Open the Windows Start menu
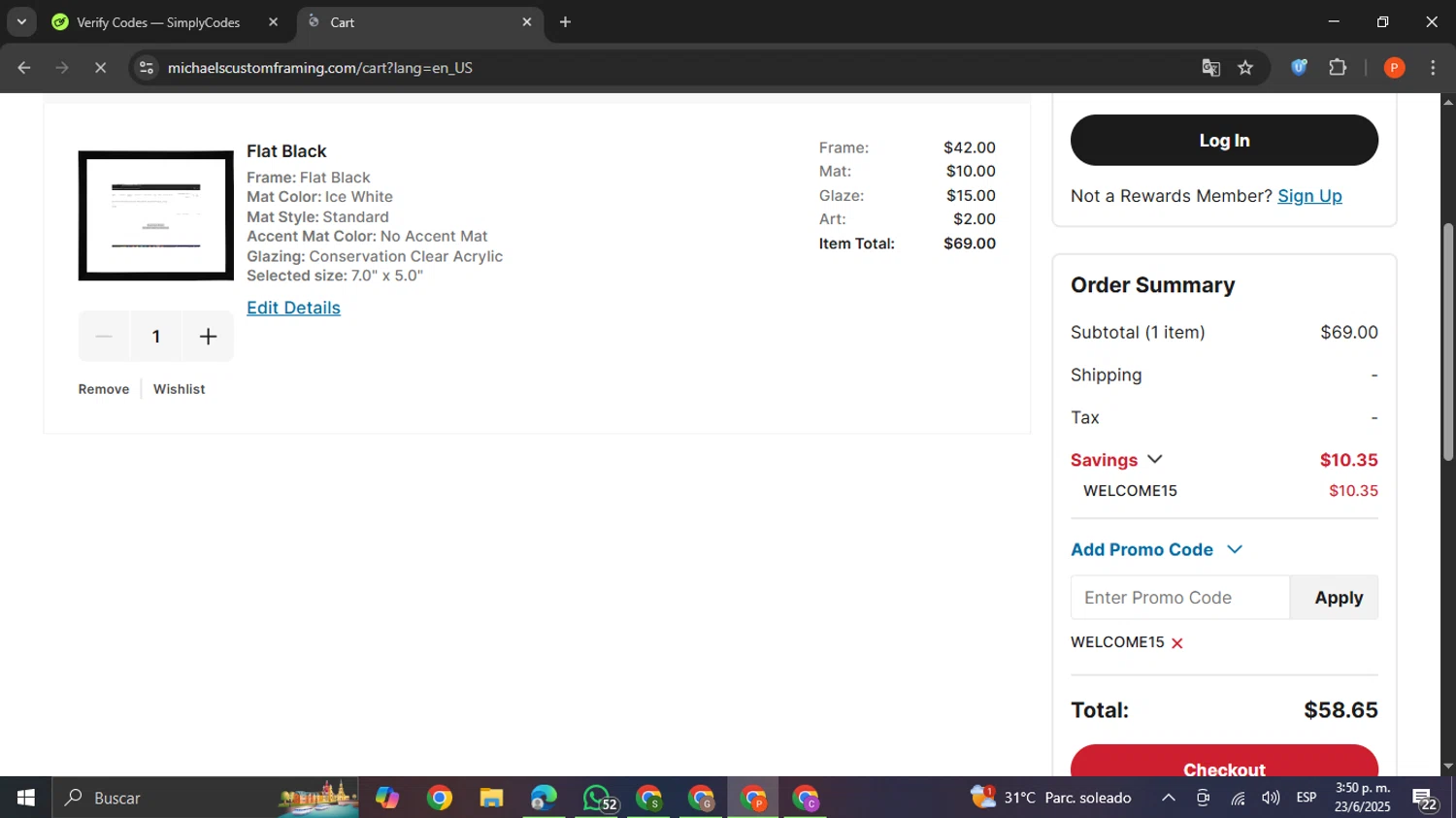The height and width of the screenshot is (818, 1456). pos(25,798)
